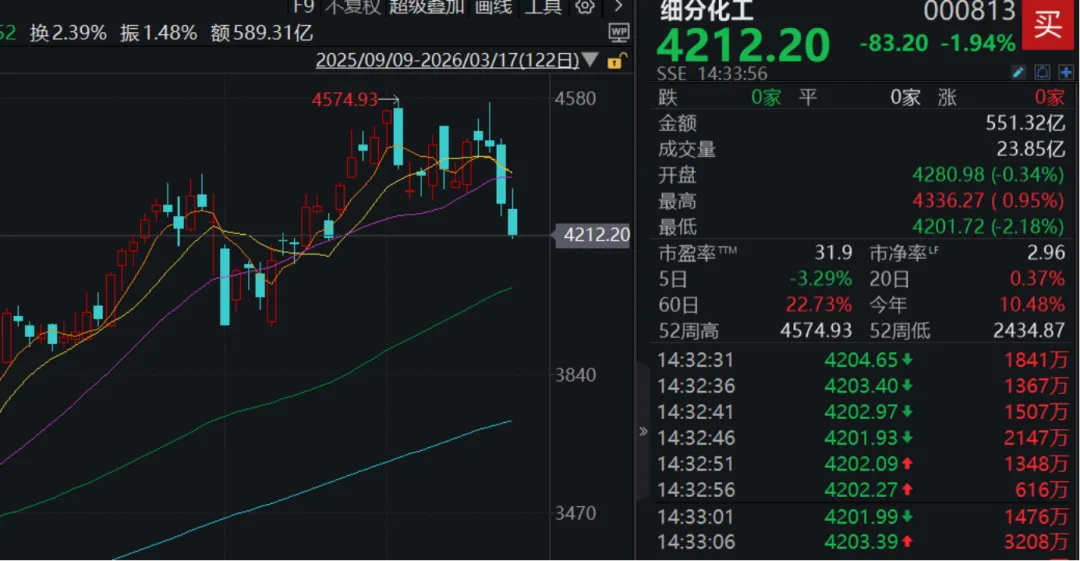Click the 3470 y-axis label

tap(575, 513)
